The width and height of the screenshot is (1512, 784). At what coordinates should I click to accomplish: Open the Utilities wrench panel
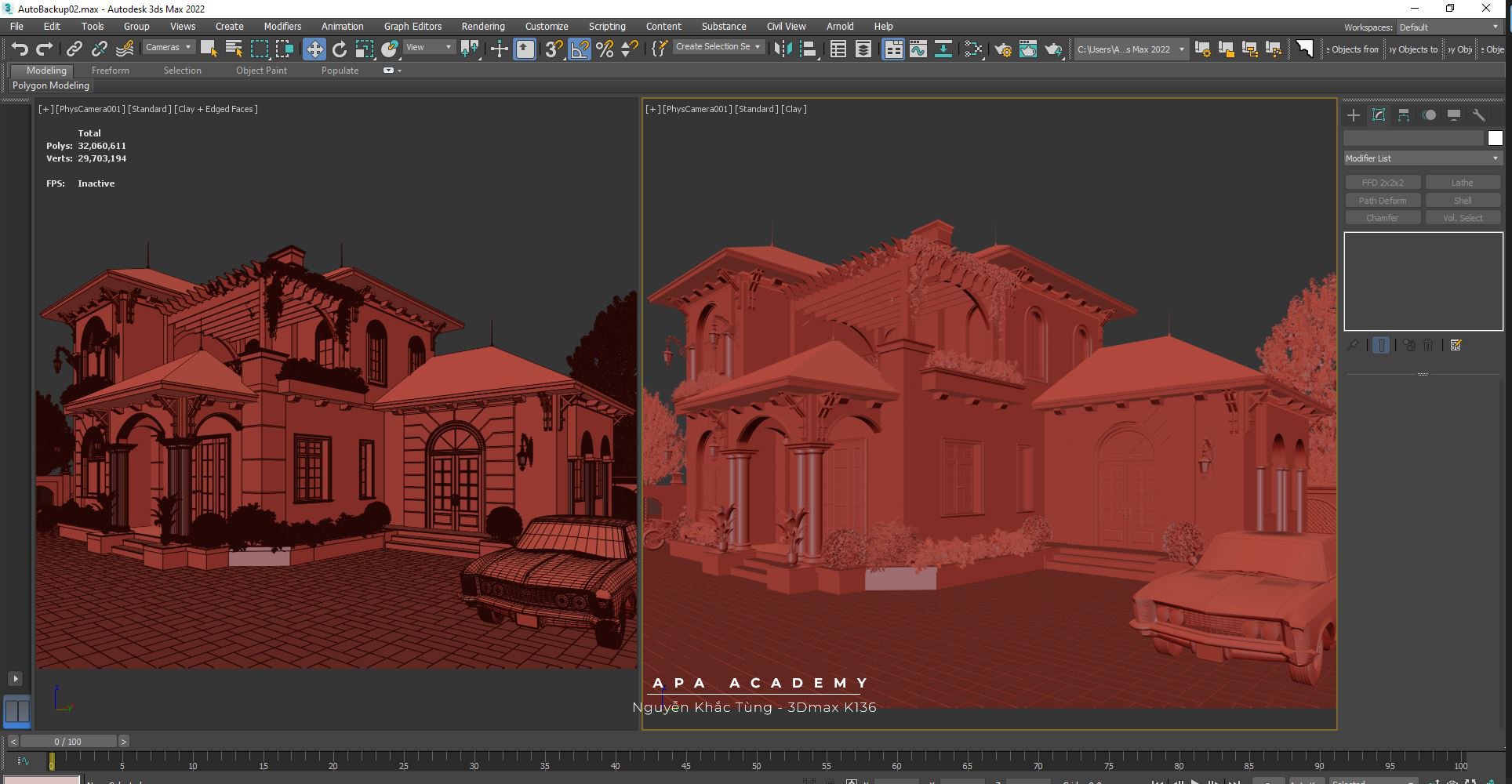tap(1478, 115)
